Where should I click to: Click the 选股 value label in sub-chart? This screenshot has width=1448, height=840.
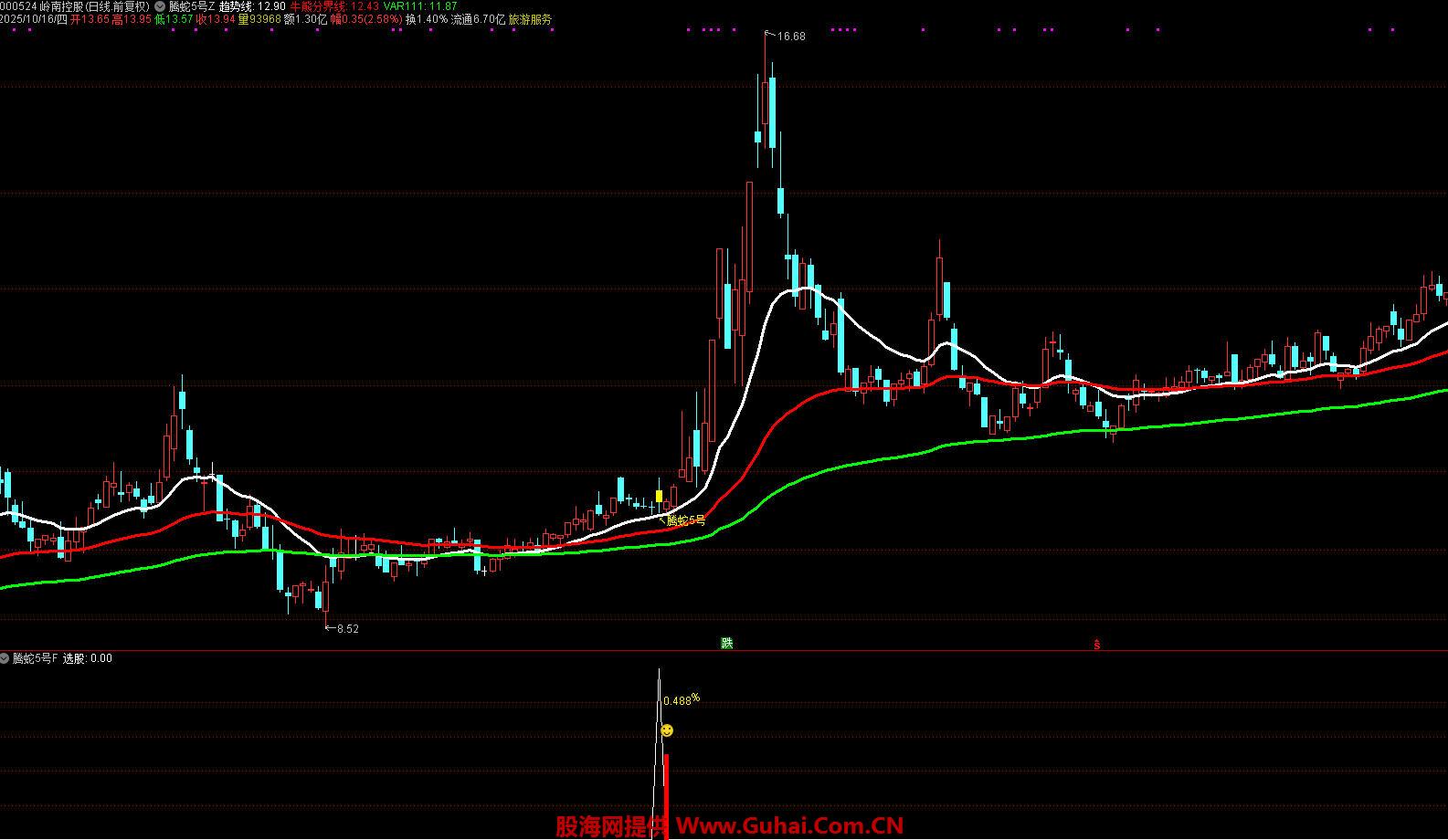click(x=87, y=658)
